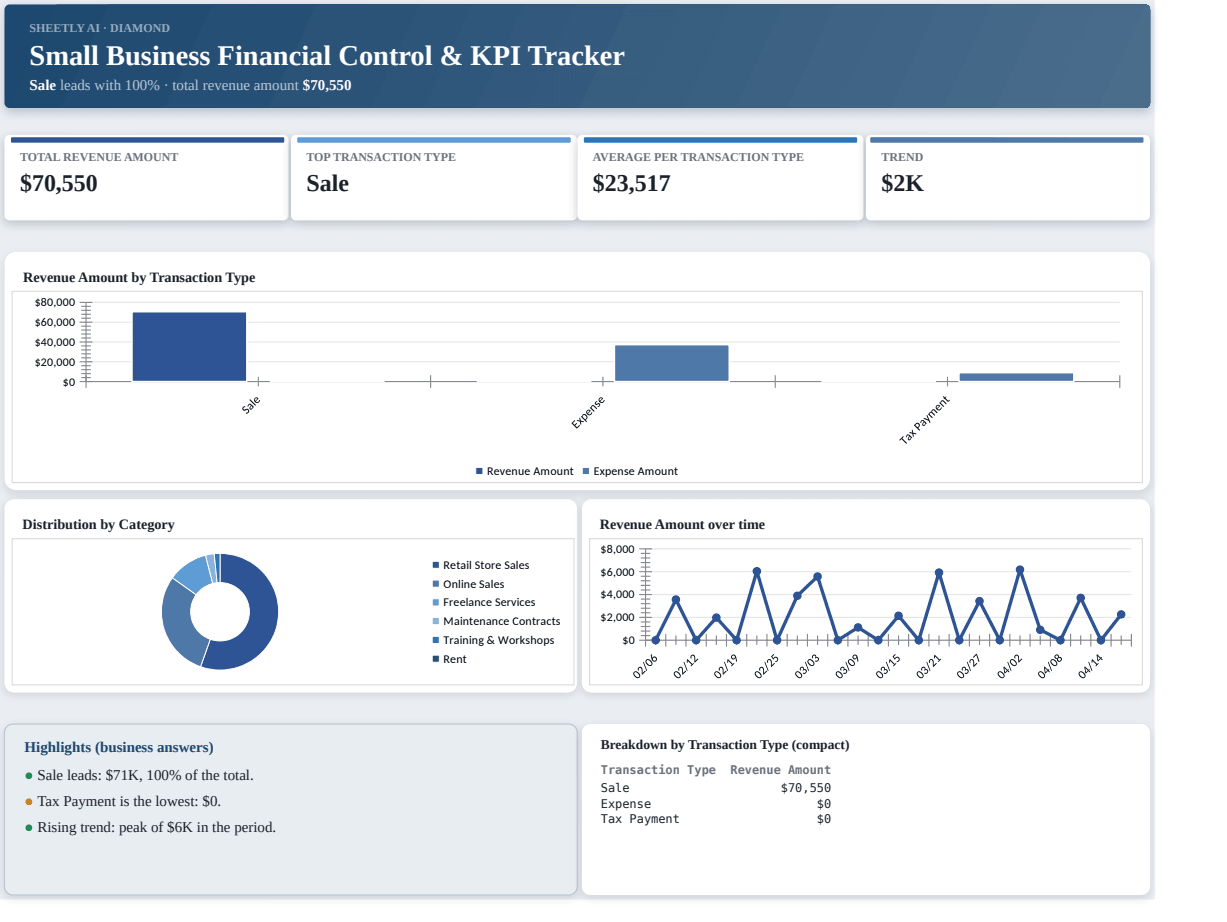
Task: Click the $60,000 axis label on bar chart
Action: coord(55,322)
